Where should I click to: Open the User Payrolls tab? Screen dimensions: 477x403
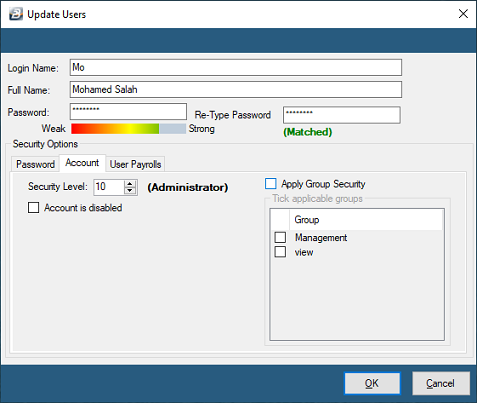[135, 164]
